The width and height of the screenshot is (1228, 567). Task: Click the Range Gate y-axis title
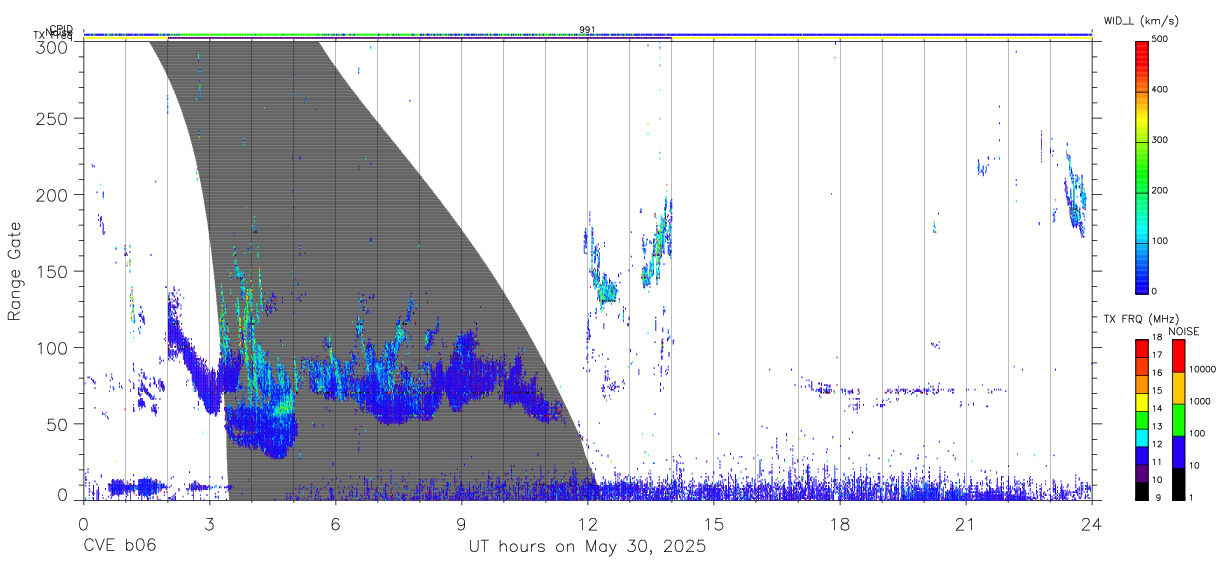pos(16,270)
